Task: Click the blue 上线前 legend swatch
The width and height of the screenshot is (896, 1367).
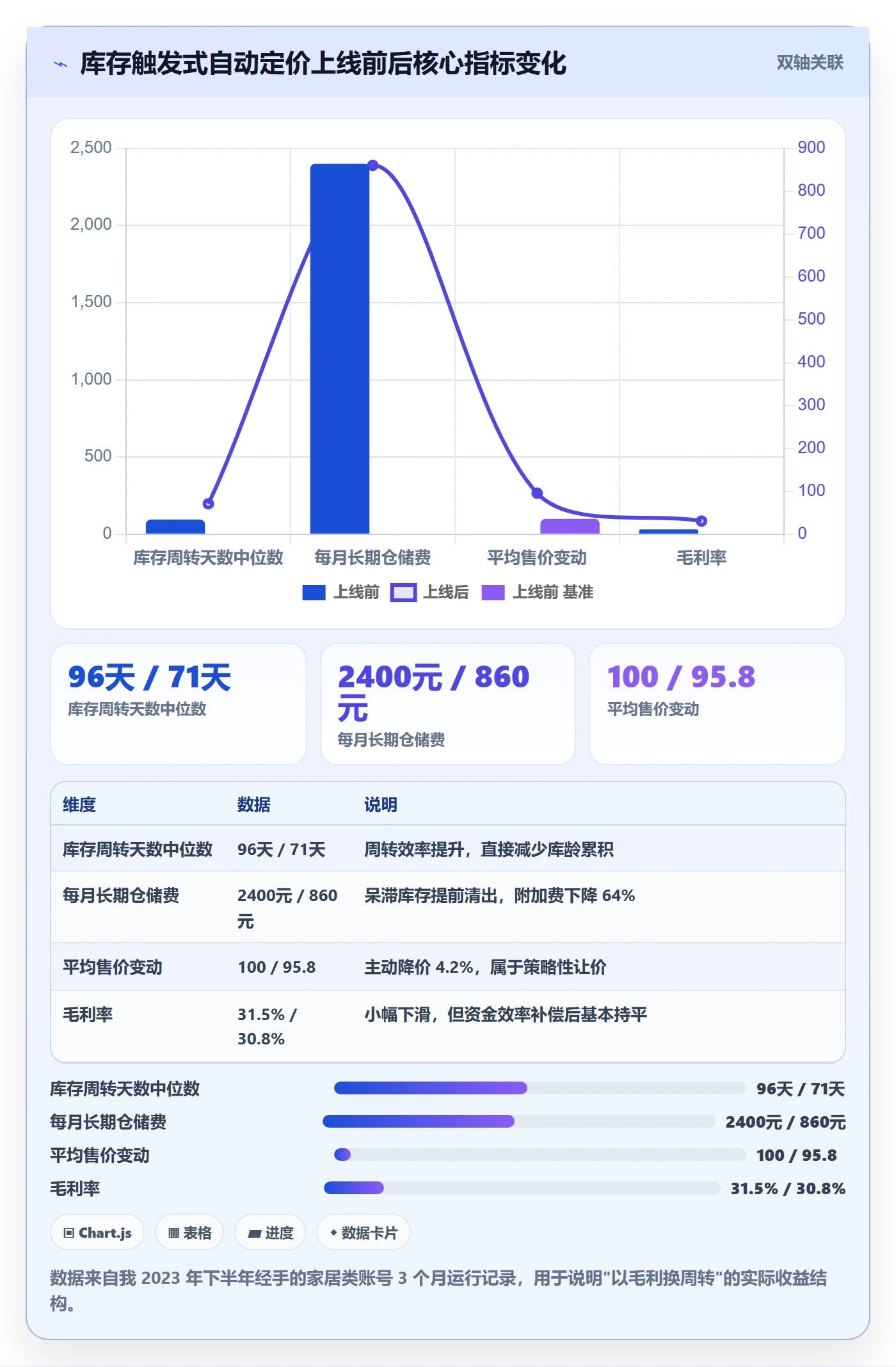Action: point(314,593)
